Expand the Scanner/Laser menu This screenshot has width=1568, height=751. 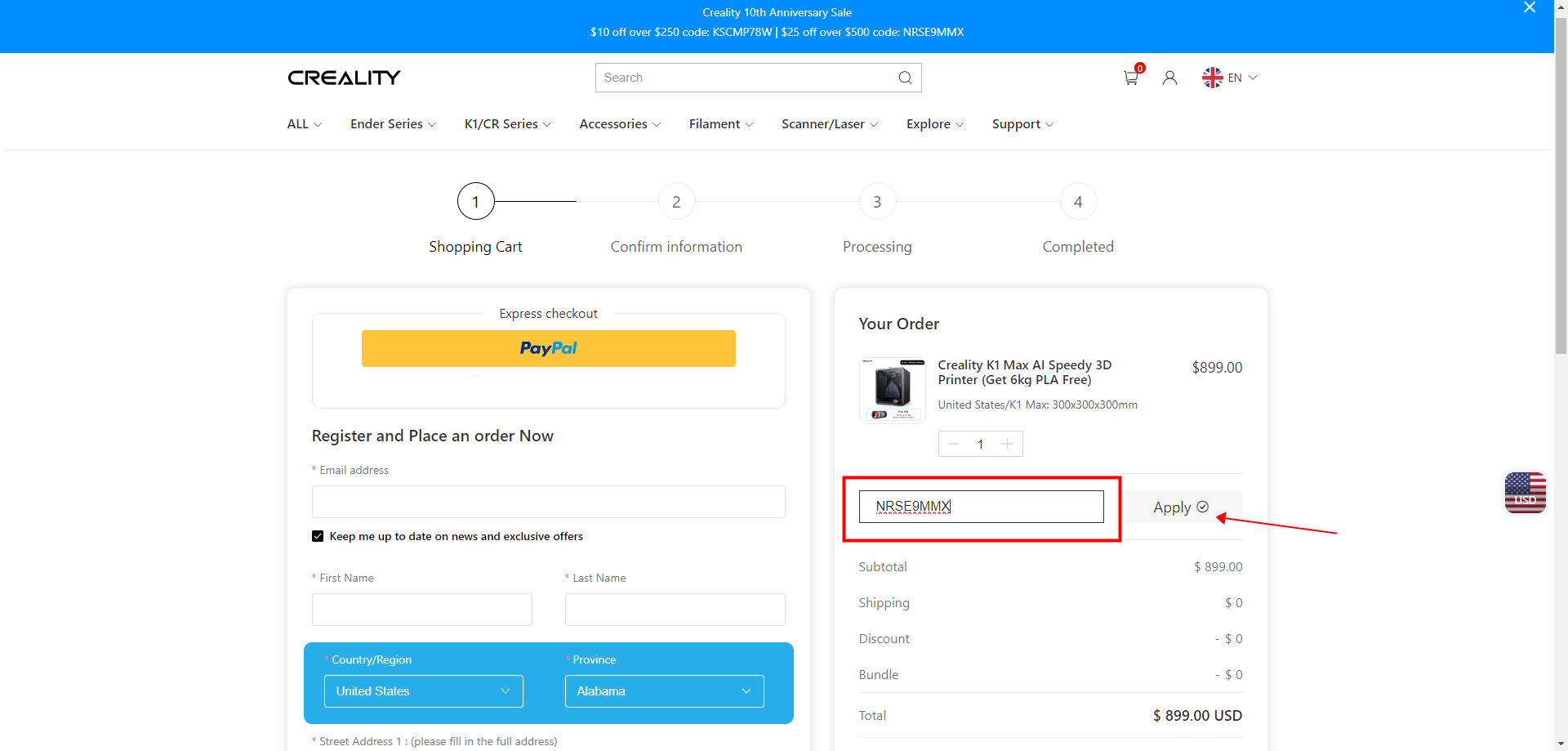[x=830, y=124]
